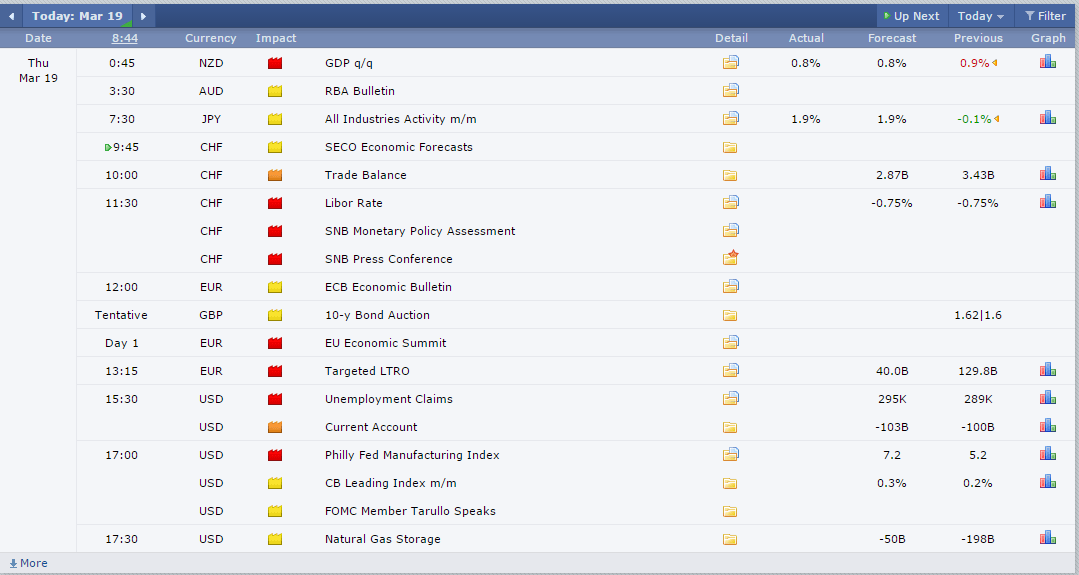The height and width of the screenshot is (575, 1079).
Task: Show graph for GDP q/q
Action: point(1047,62)
